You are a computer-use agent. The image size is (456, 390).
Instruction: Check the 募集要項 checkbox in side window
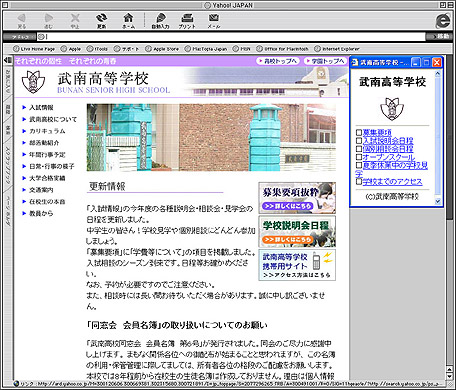(x=359, y=132)
